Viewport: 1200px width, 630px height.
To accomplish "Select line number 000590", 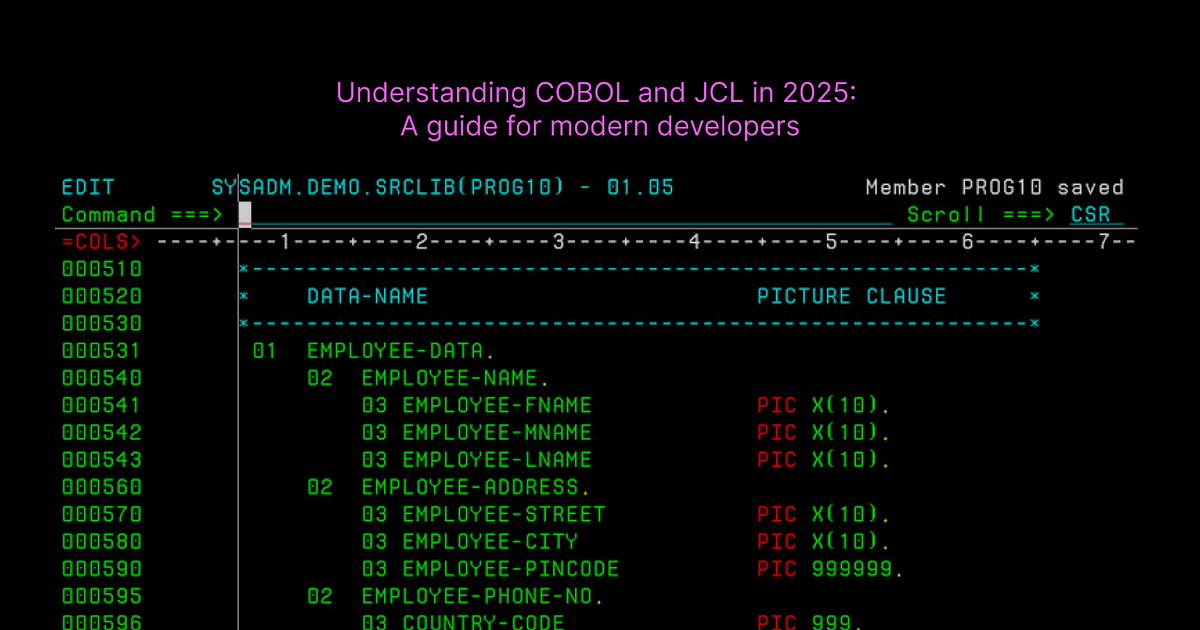I will [x=102, y=569].
